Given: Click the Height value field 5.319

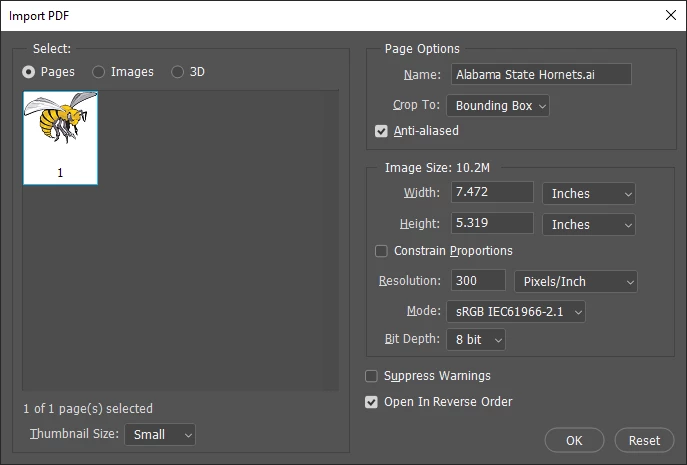Looking at the screenshot, I should (x=492, y=223).
